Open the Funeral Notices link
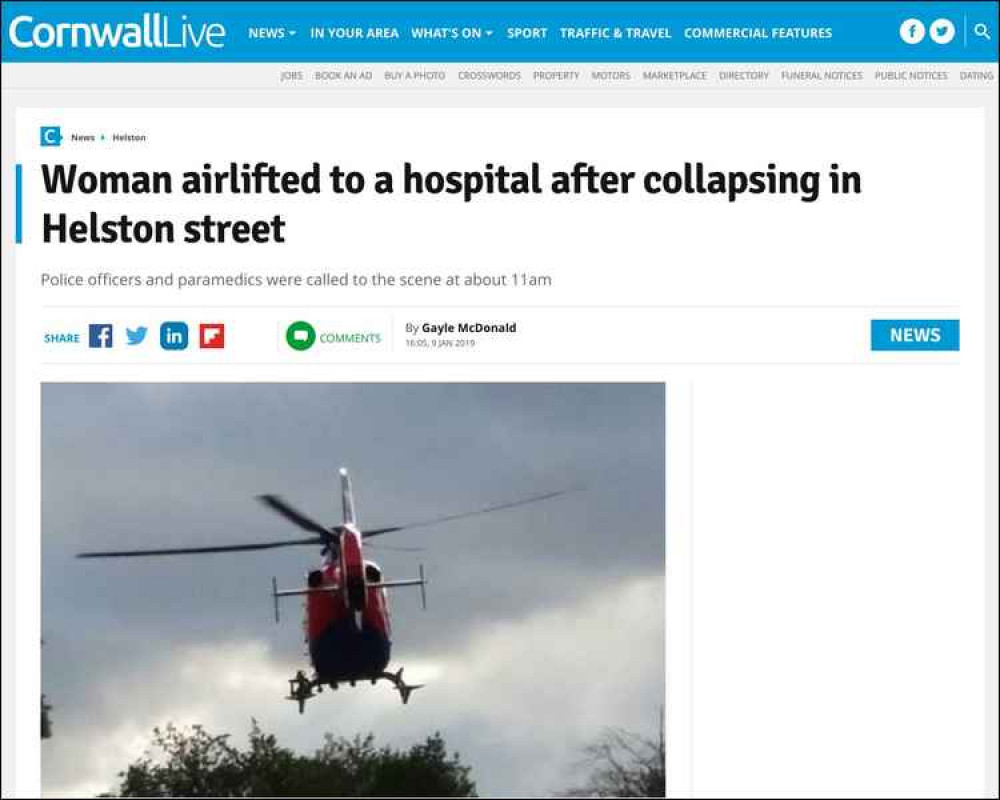Viewport: 1000px width, 800px height. point(821,75)
